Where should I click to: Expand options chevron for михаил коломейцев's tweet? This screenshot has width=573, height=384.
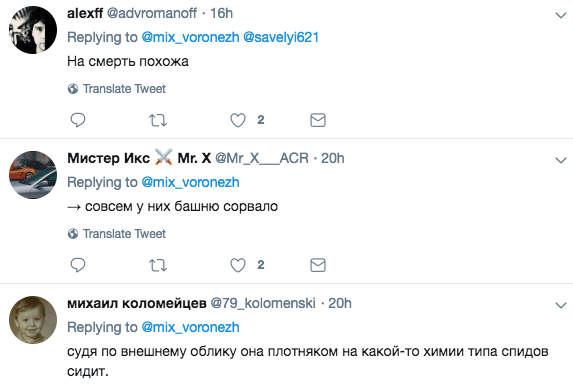click(561, 305)
